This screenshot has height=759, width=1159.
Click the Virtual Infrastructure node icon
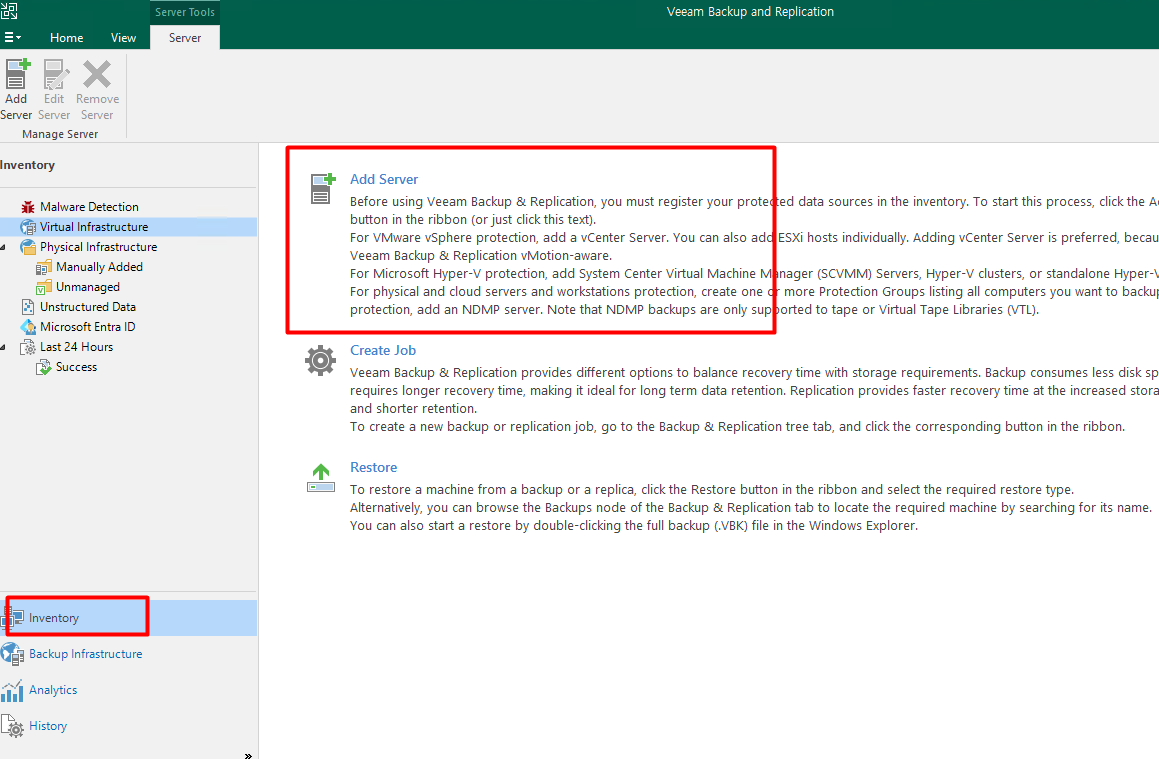(x=28, y=227)
